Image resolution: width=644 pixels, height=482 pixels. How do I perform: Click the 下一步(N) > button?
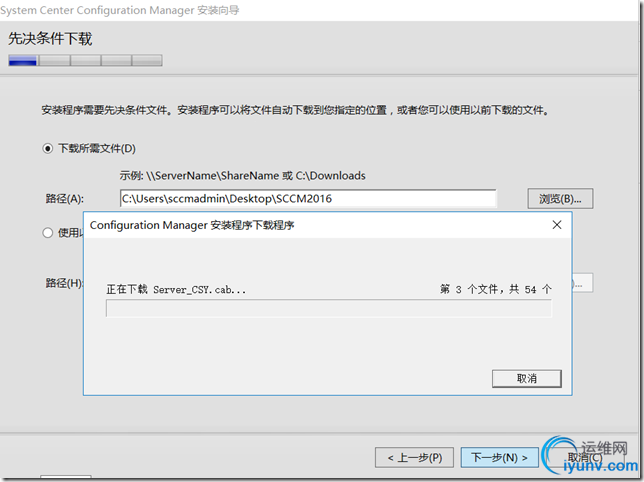[499, 457]
